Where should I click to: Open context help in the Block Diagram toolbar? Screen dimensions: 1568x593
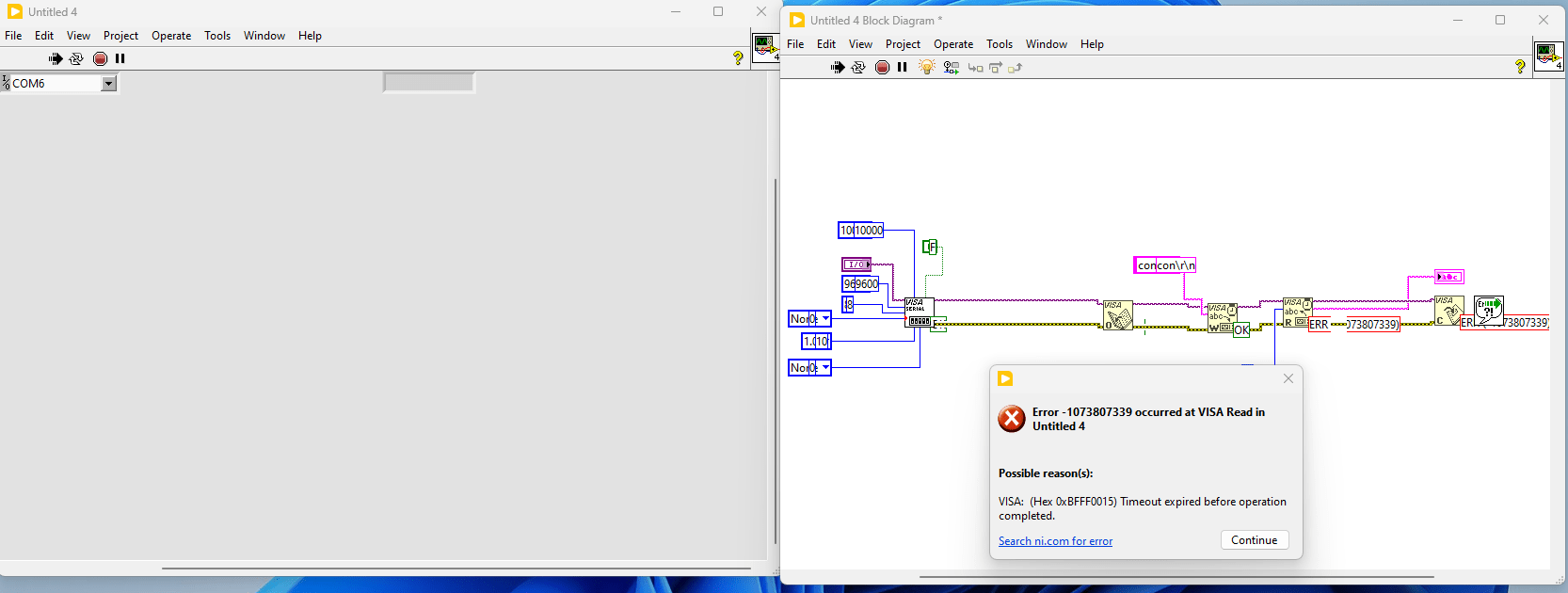pos(1520,66)
